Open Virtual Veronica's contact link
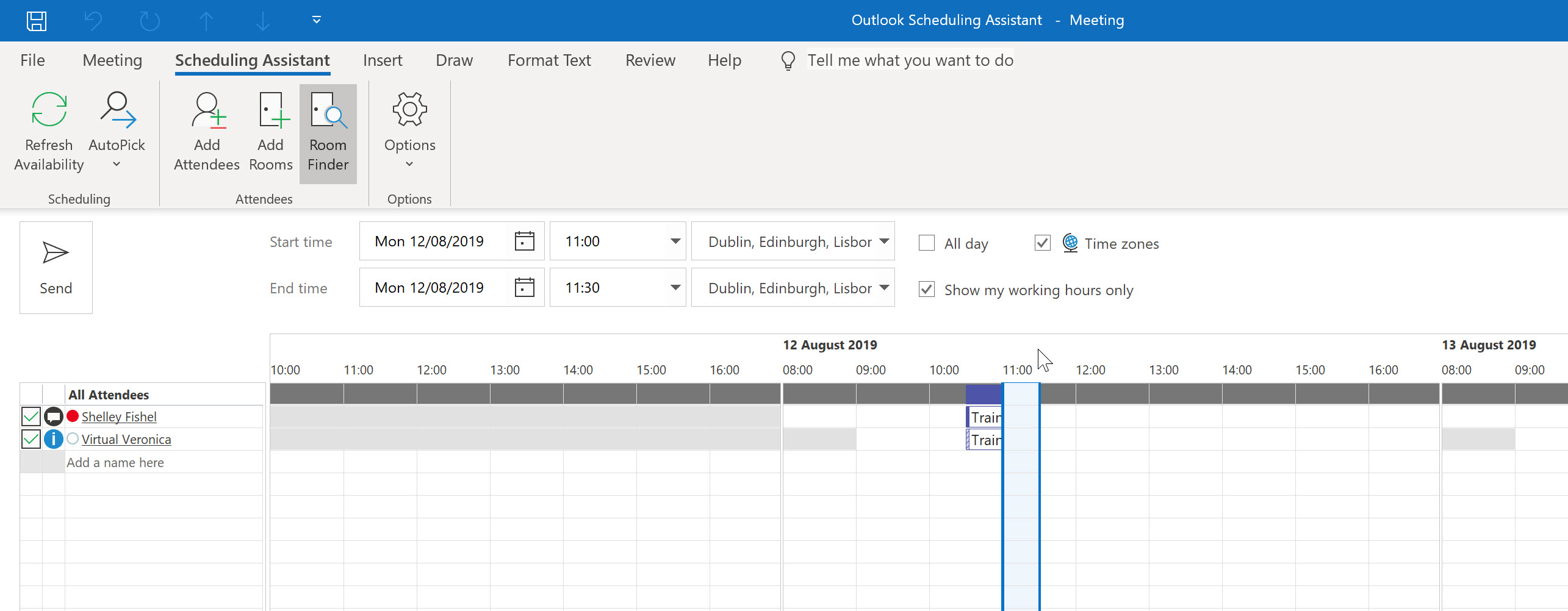The width and height of the screenshot is (1568, 611). point(126,439)
